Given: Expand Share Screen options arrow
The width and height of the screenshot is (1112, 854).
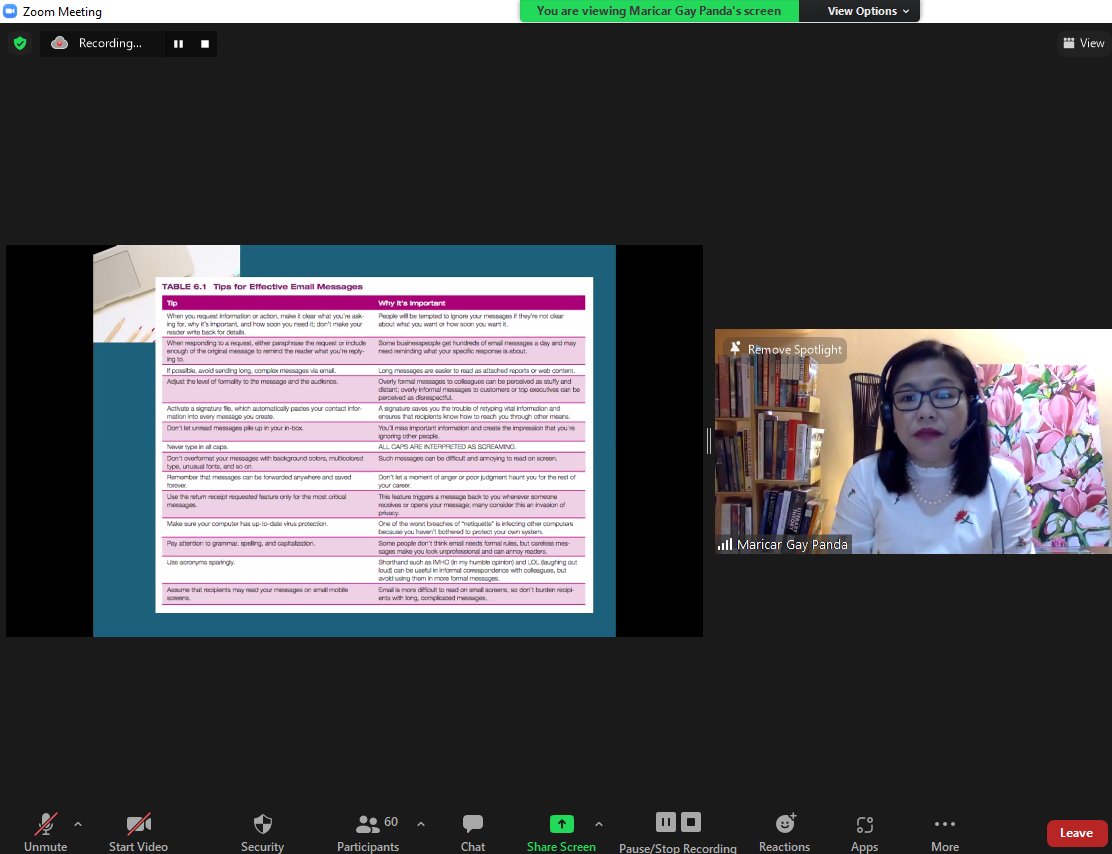Looking at the screenshot, I should (x=599, y=824).
